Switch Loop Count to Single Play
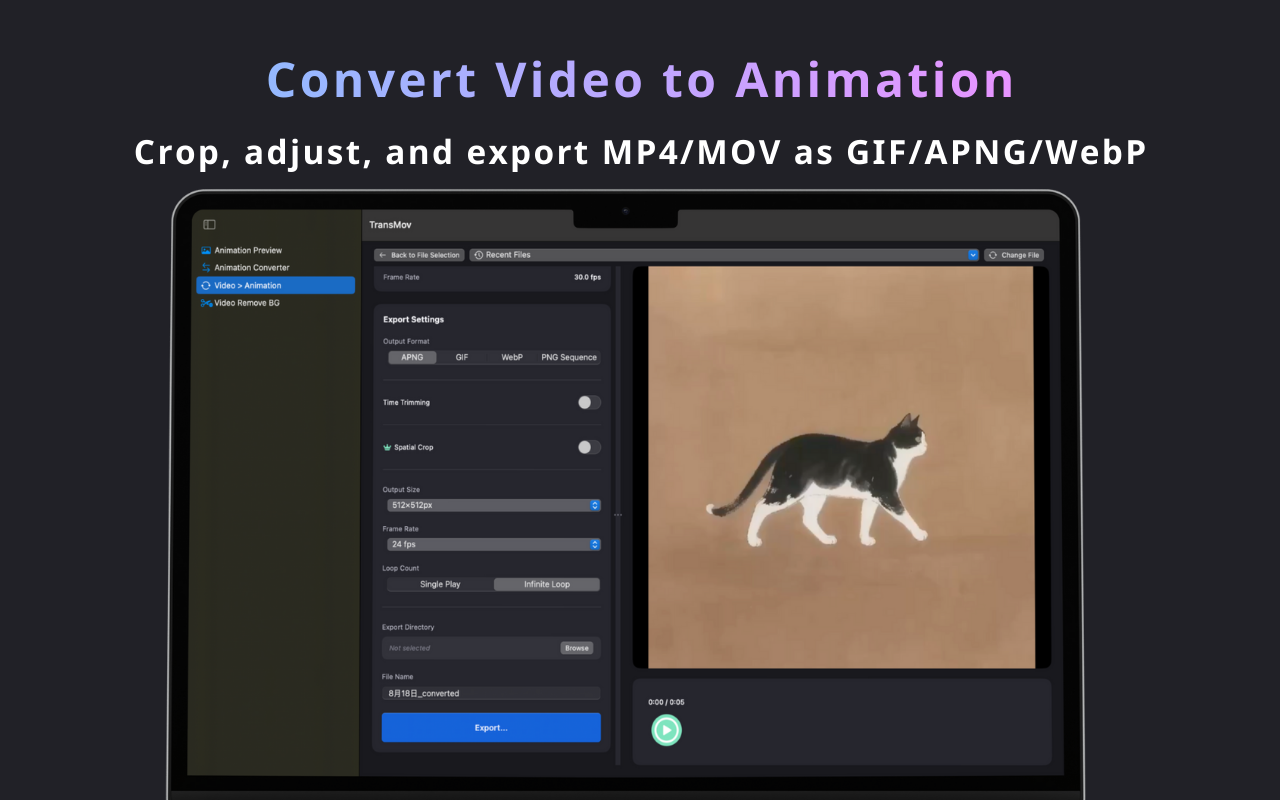The width and height of the screenshot is (1280, 800). (x=440, y=583)
